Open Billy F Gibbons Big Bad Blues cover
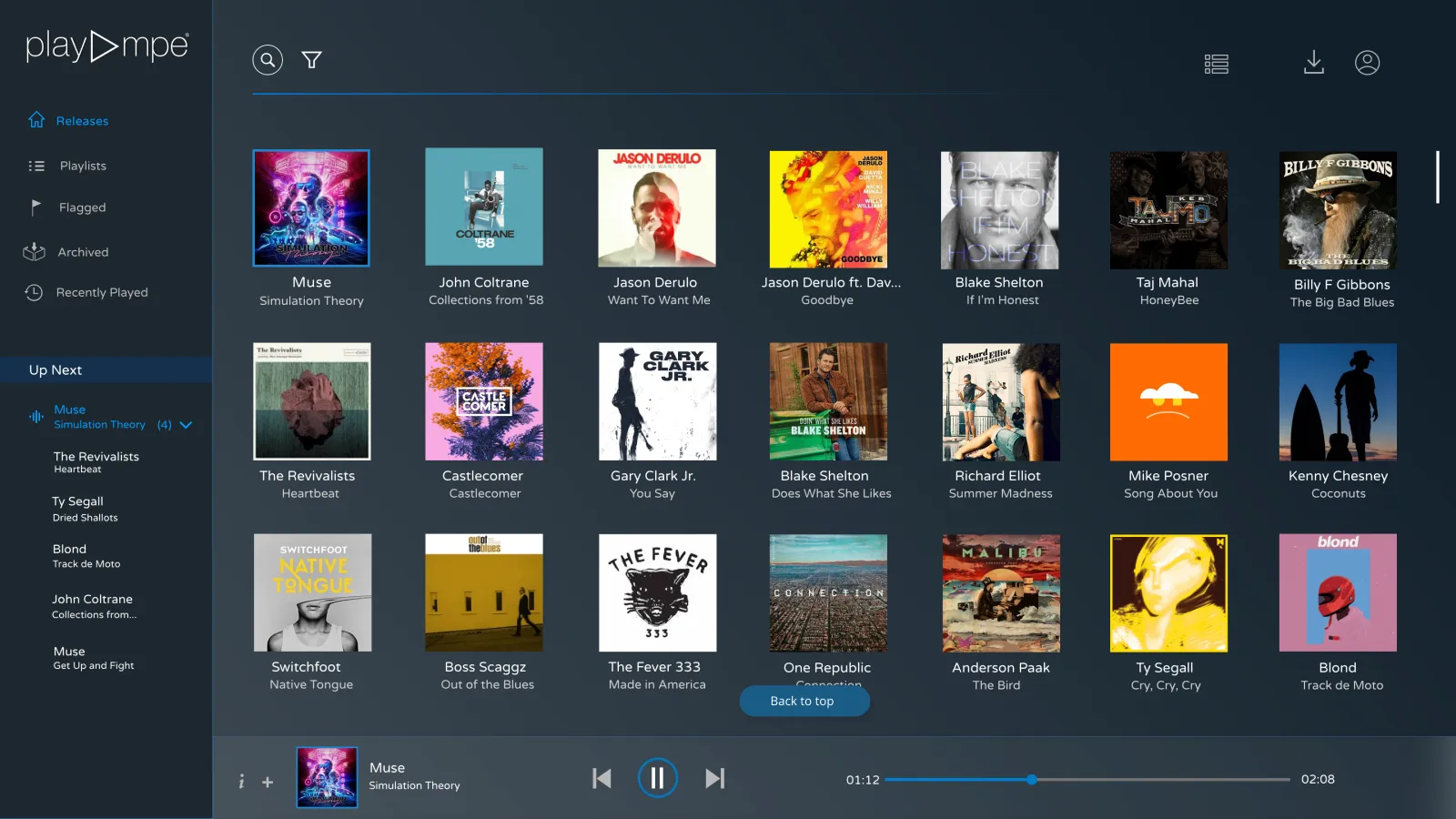Viewport: 1456px width, 819px height. (1339, 210)
